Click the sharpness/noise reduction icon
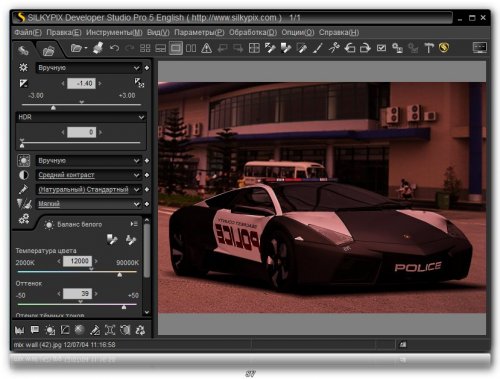Screen dimensions: 500x379 [x=24, y=204]
